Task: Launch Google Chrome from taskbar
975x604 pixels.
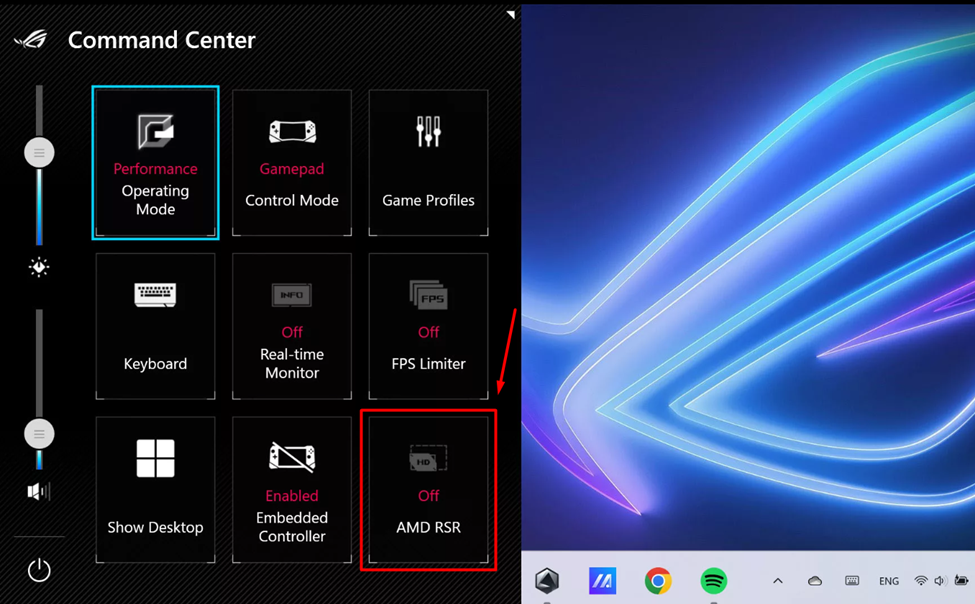Action: [x=658, y=581]
